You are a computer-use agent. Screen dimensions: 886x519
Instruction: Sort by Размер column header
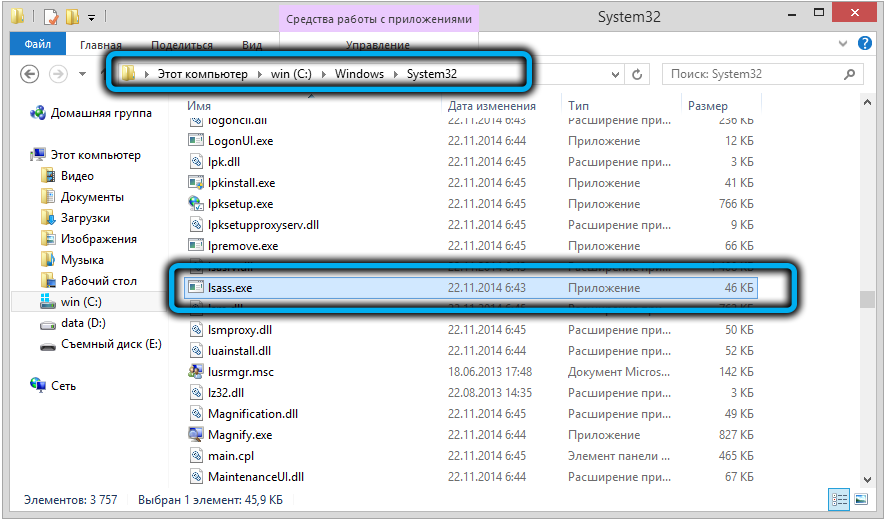point(707,105)
